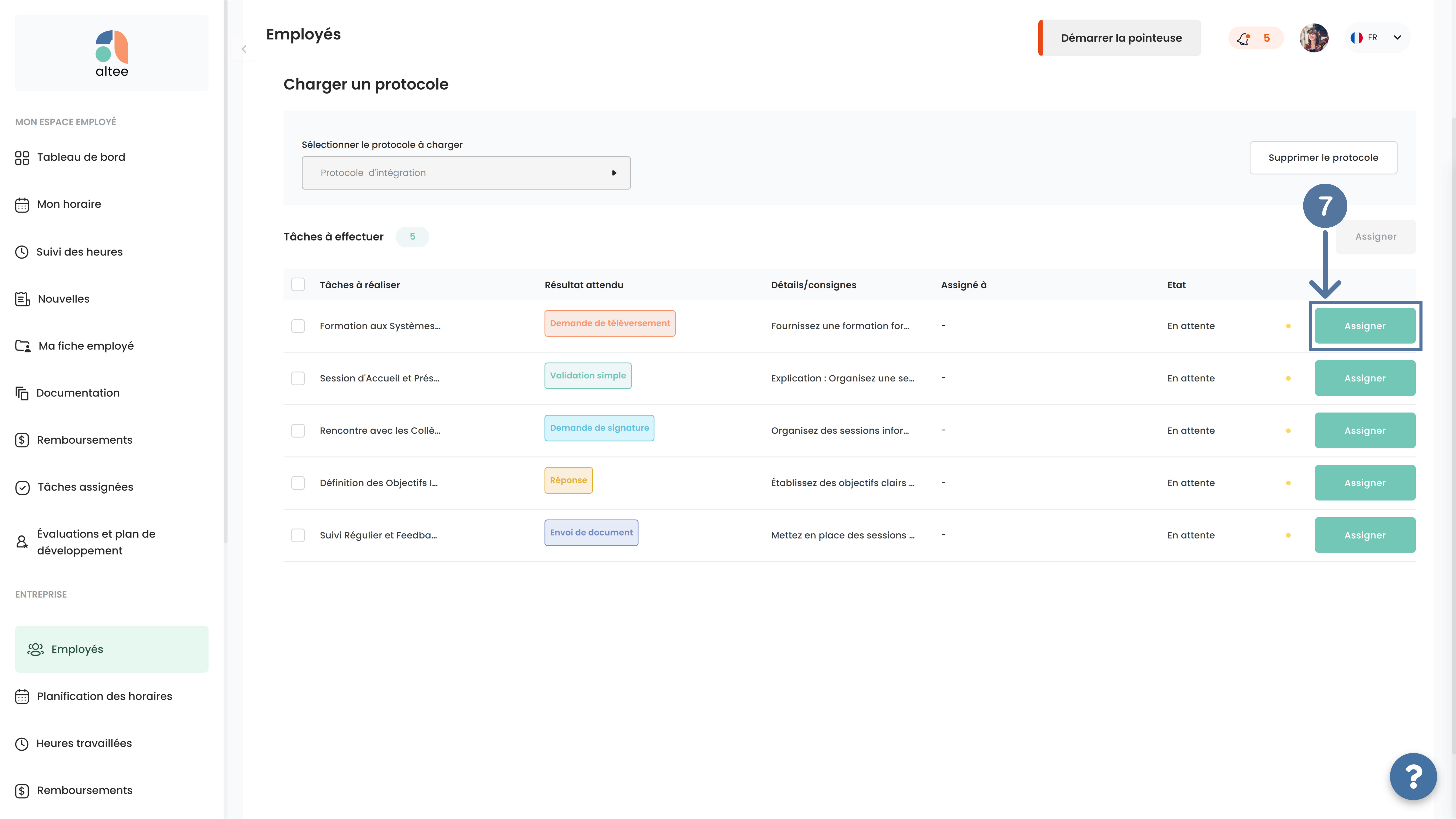This screenshot has height=819, width=1456.
Task: Select Employés in the sidebar
Action: [x=112, y=649]
